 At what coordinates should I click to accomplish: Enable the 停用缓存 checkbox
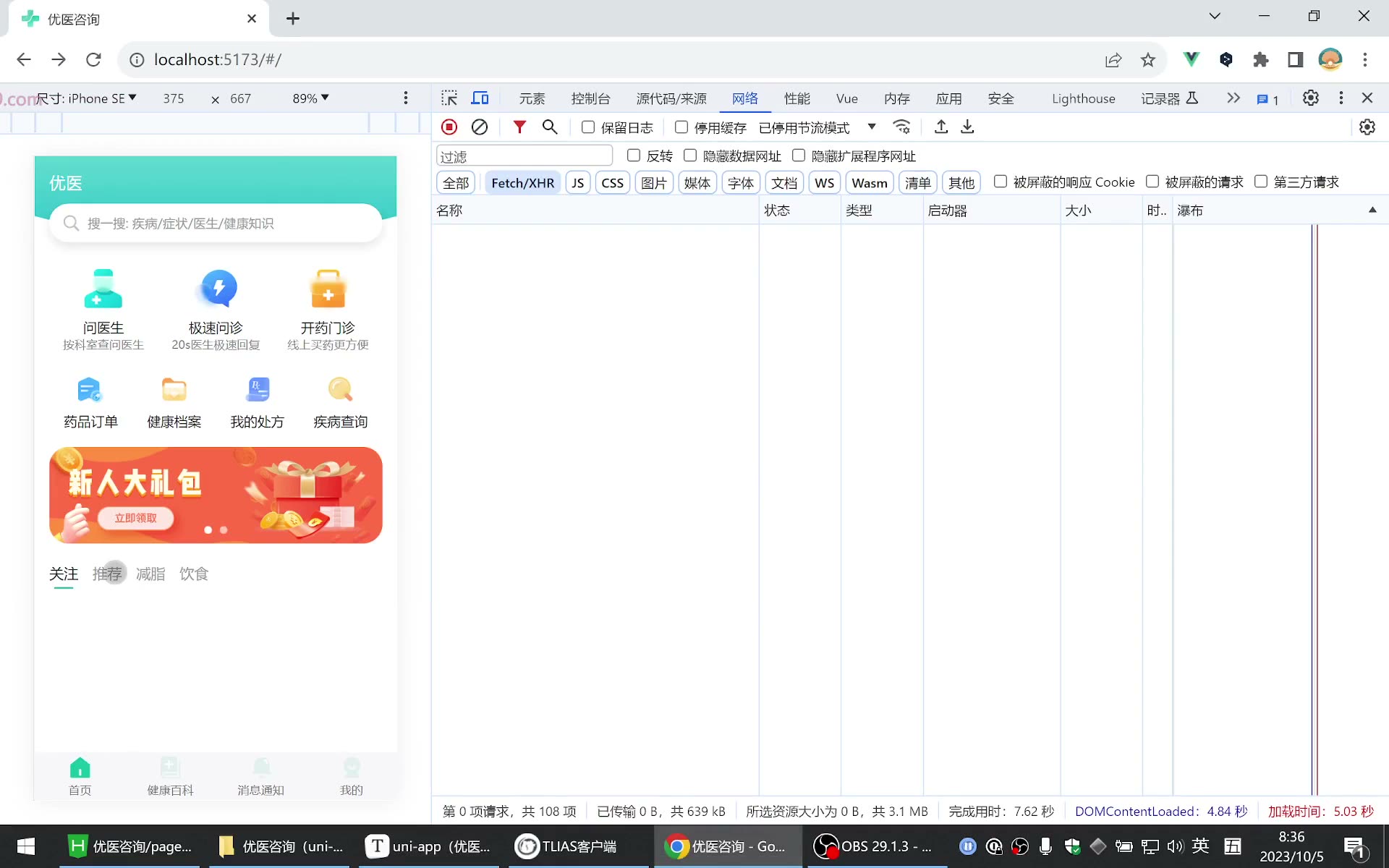pos(681,127)
